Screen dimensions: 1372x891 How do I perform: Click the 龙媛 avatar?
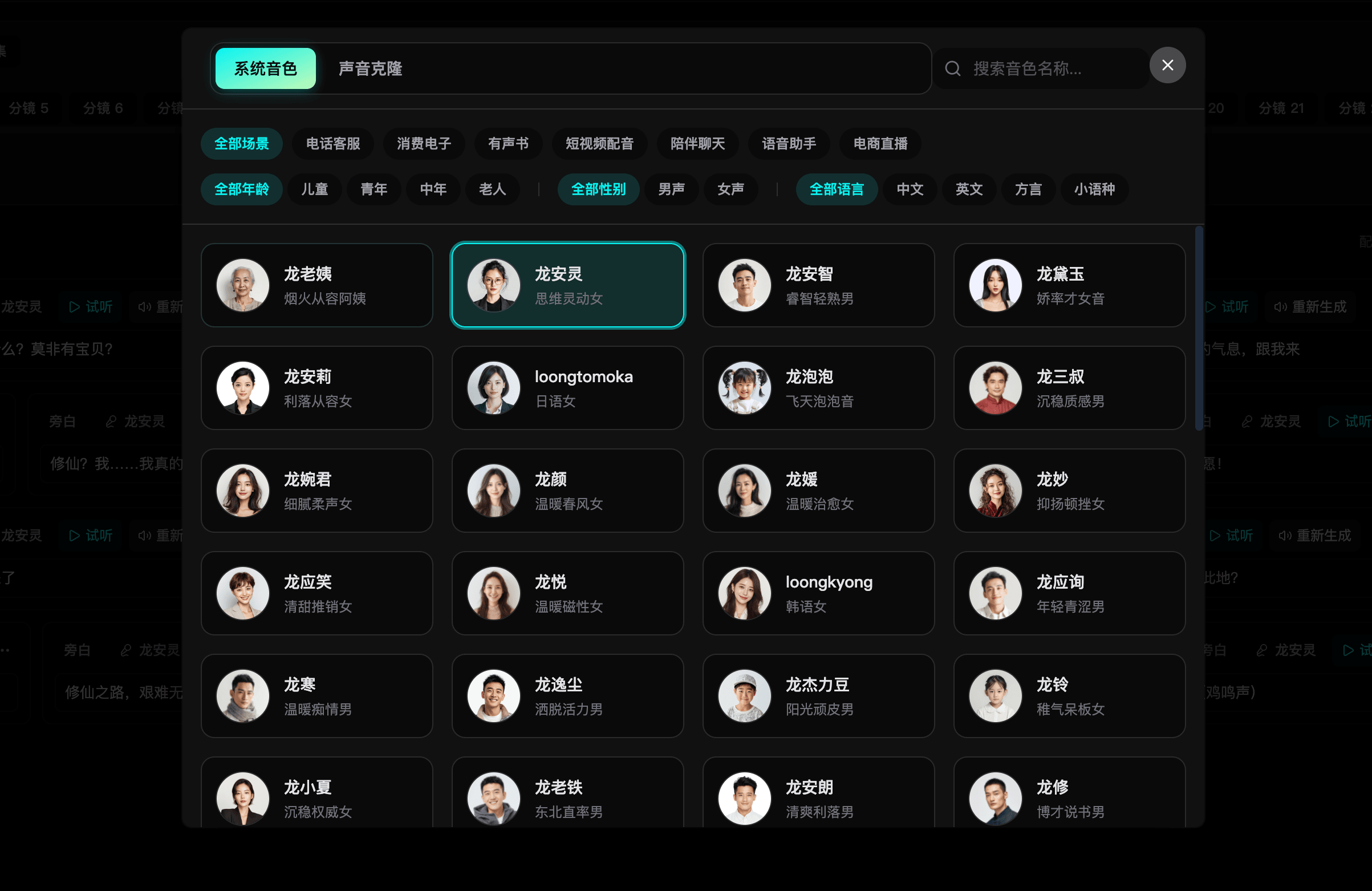tap(744, 491)
